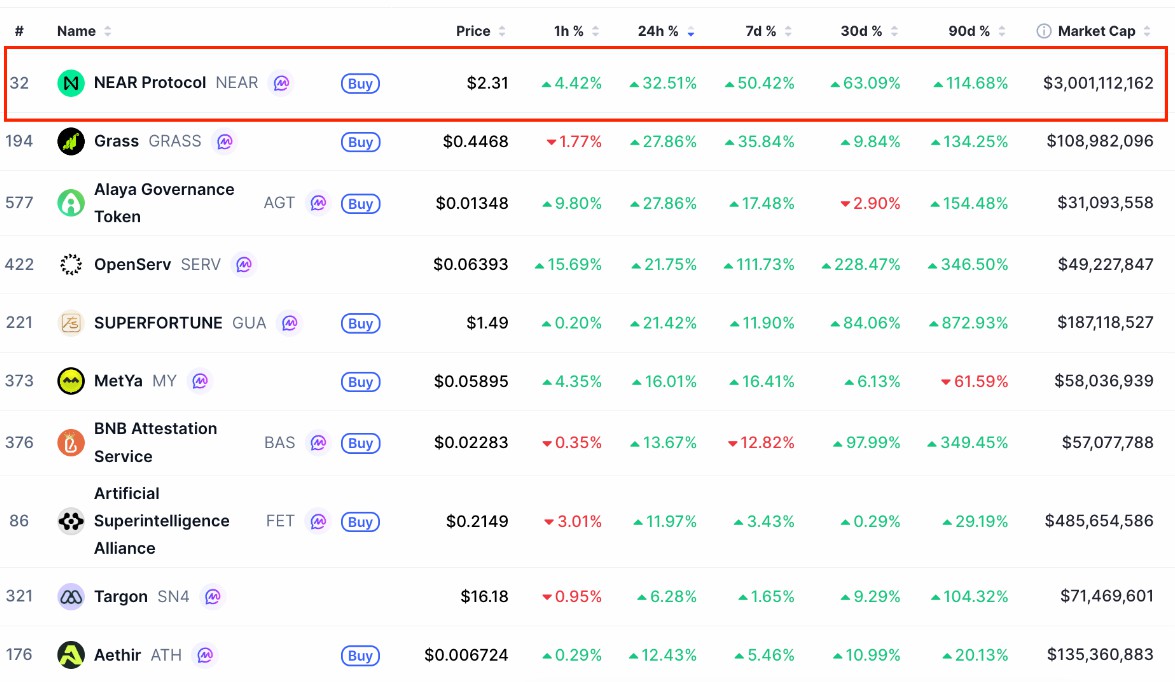Click the MetYa yellow smiley logo

[x=70, y=381]
